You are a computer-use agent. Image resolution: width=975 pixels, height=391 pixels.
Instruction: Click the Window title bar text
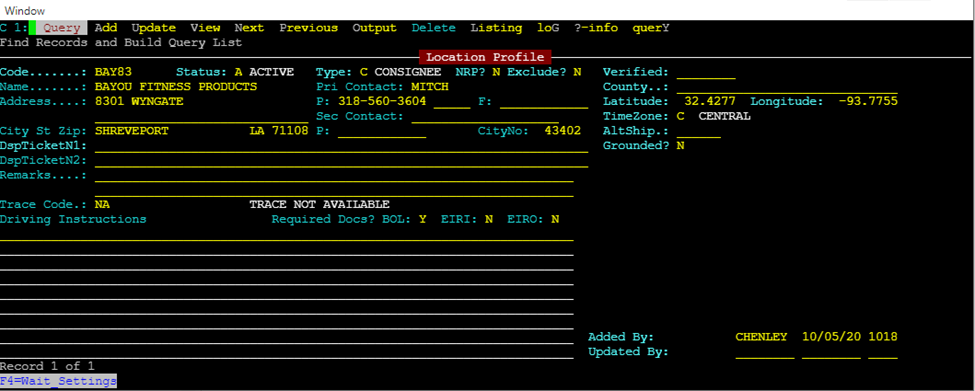[25, 11]
